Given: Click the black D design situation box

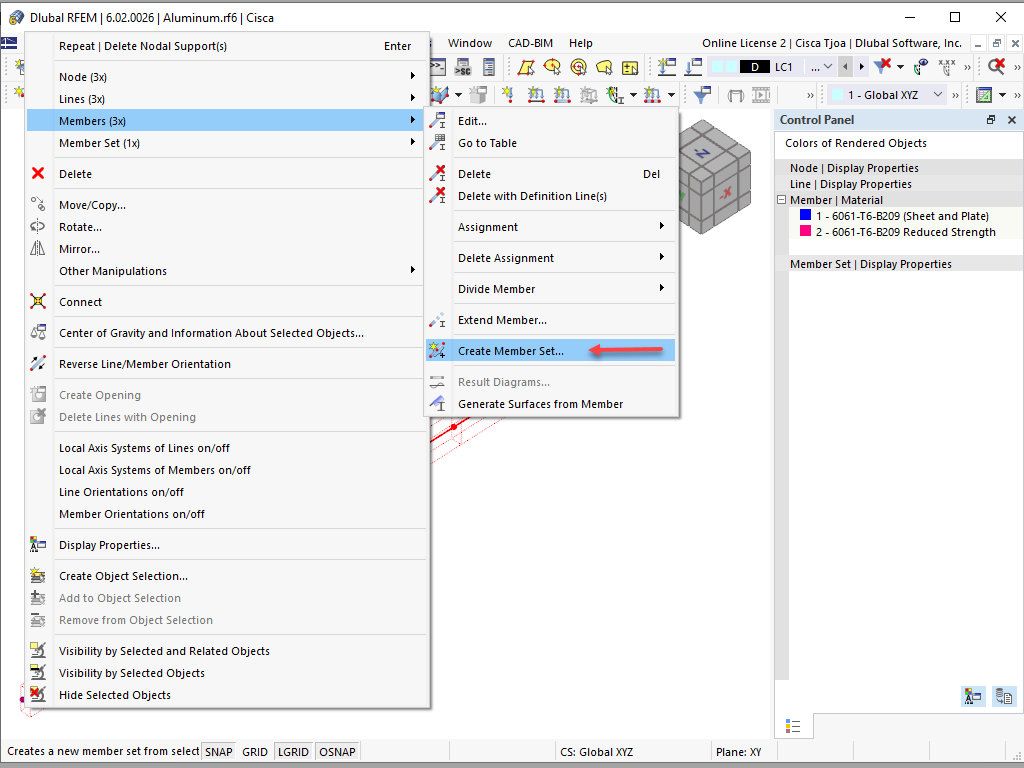Looking at the screenshot, I should 755,67.
